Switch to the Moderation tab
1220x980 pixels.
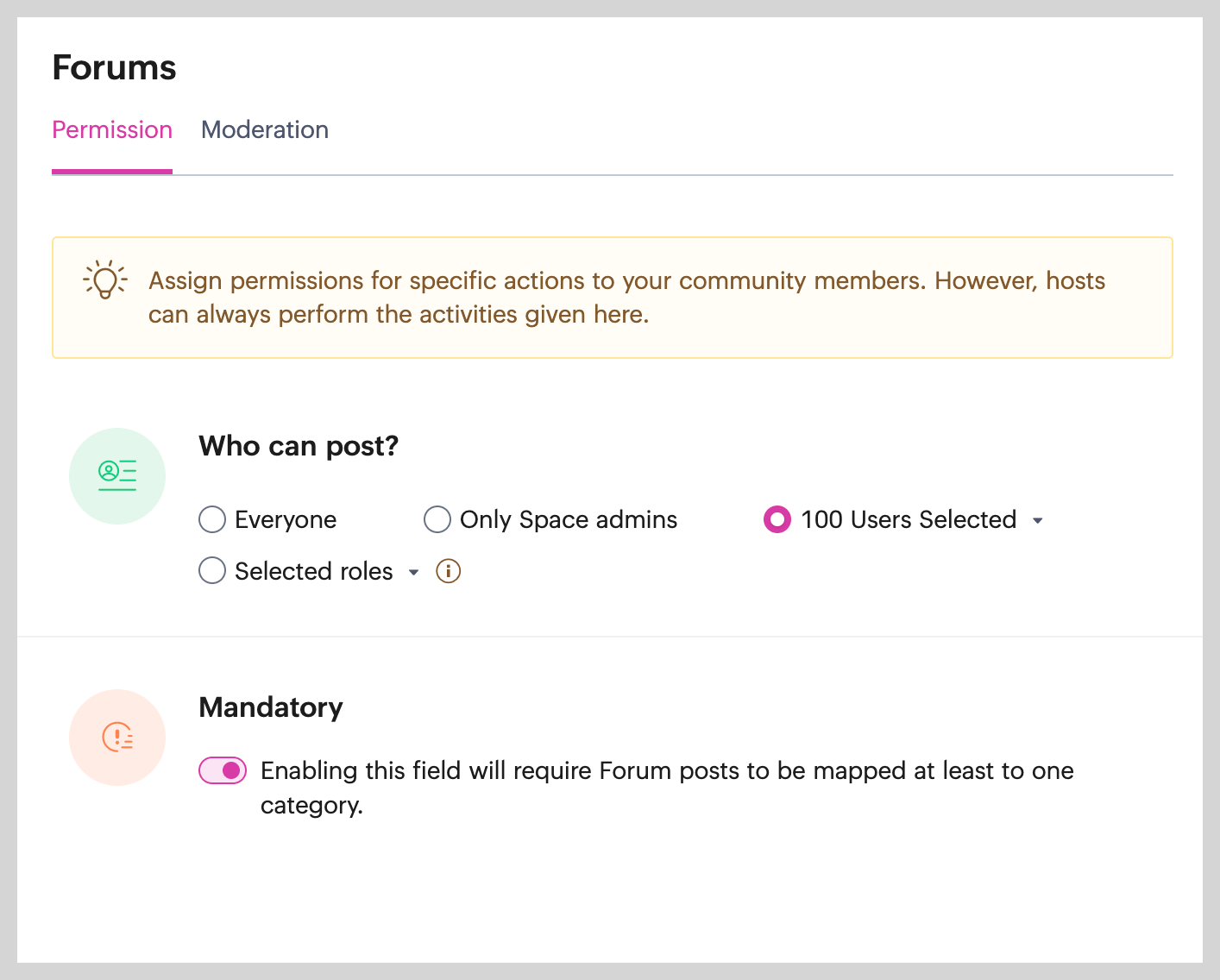point(265,129)
